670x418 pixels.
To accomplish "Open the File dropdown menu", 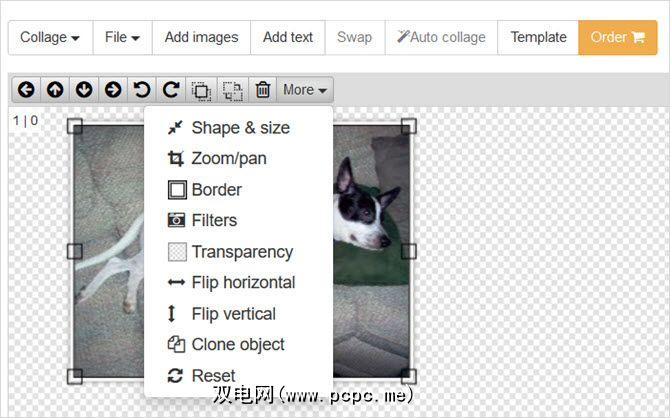I will click(x=122, y=38).
